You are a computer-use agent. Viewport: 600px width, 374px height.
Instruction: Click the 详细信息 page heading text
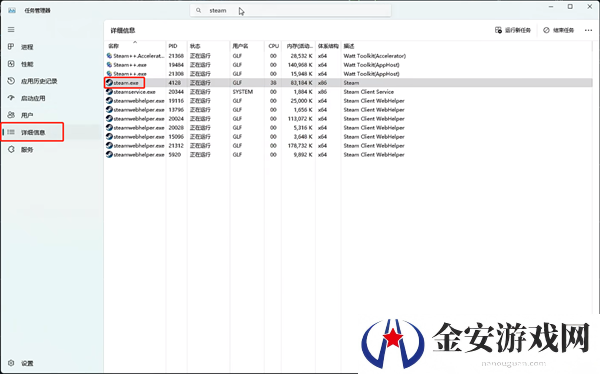tap(123, 30)
